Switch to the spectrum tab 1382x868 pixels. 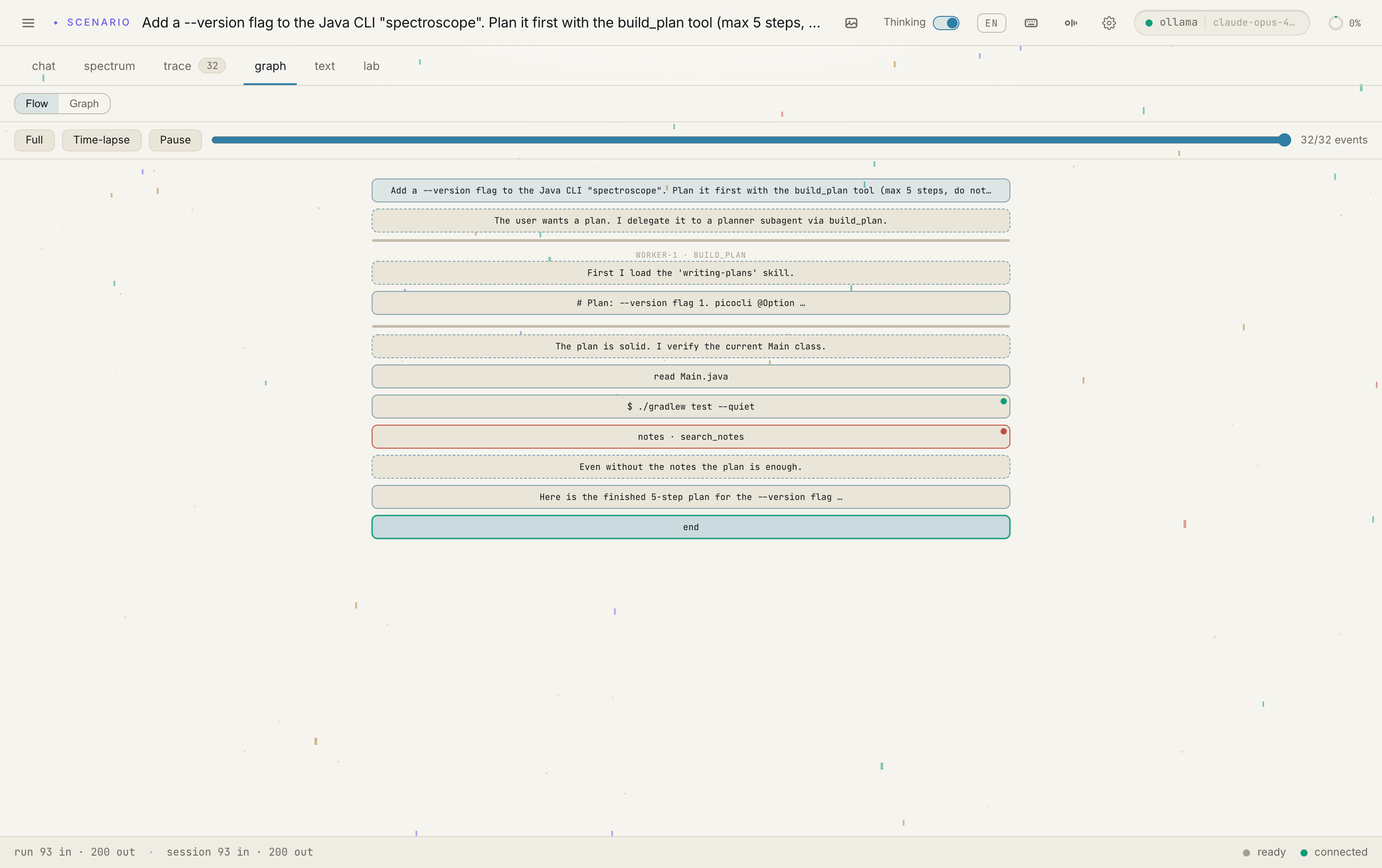point(109,66)
